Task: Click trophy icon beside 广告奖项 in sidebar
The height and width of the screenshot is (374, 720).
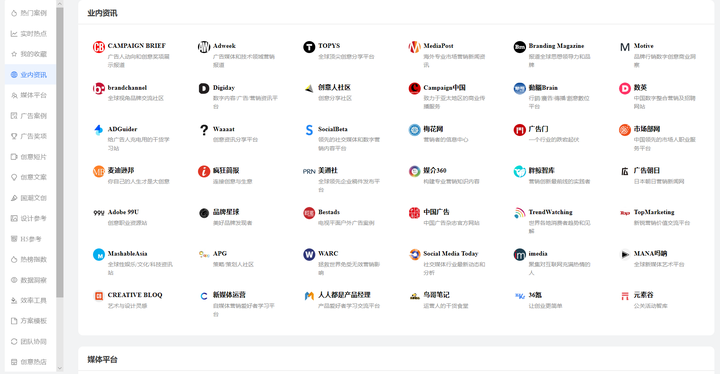Action: [x=14, y=136]
